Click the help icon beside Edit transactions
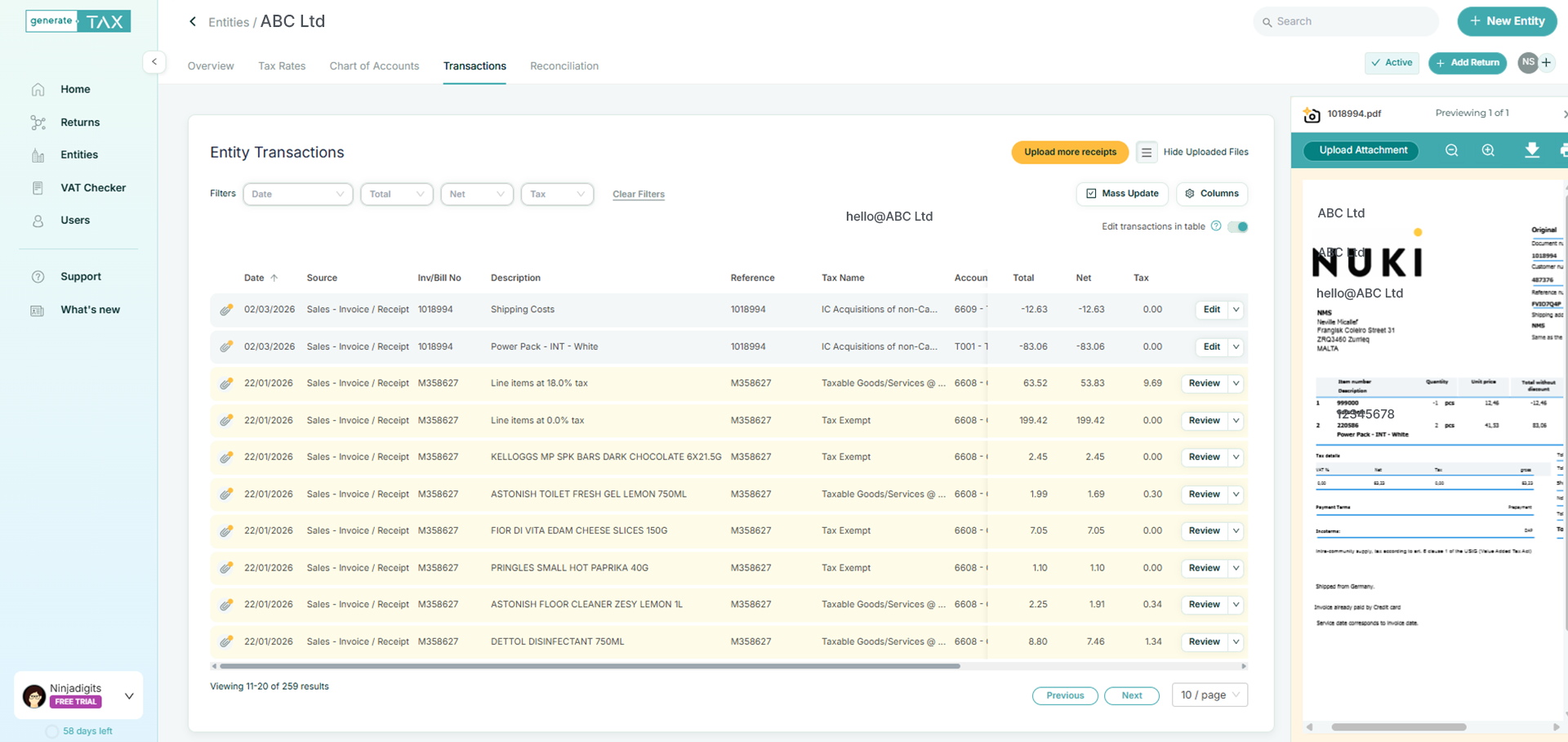This screenshot has width=1568, height=742. (x=1216, y=226)
